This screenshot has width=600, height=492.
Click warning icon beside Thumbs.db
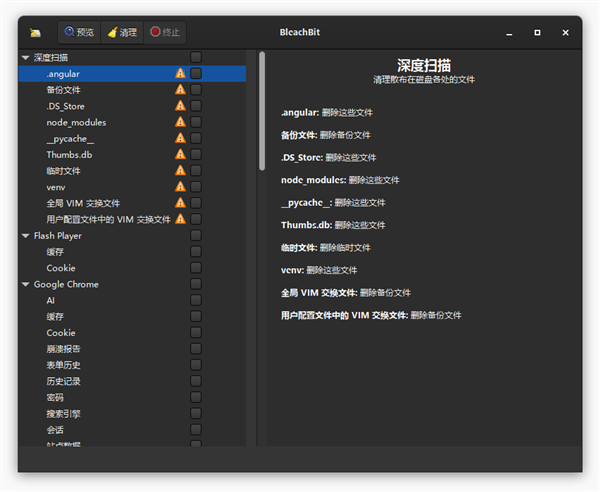click(x=180, y=155)
